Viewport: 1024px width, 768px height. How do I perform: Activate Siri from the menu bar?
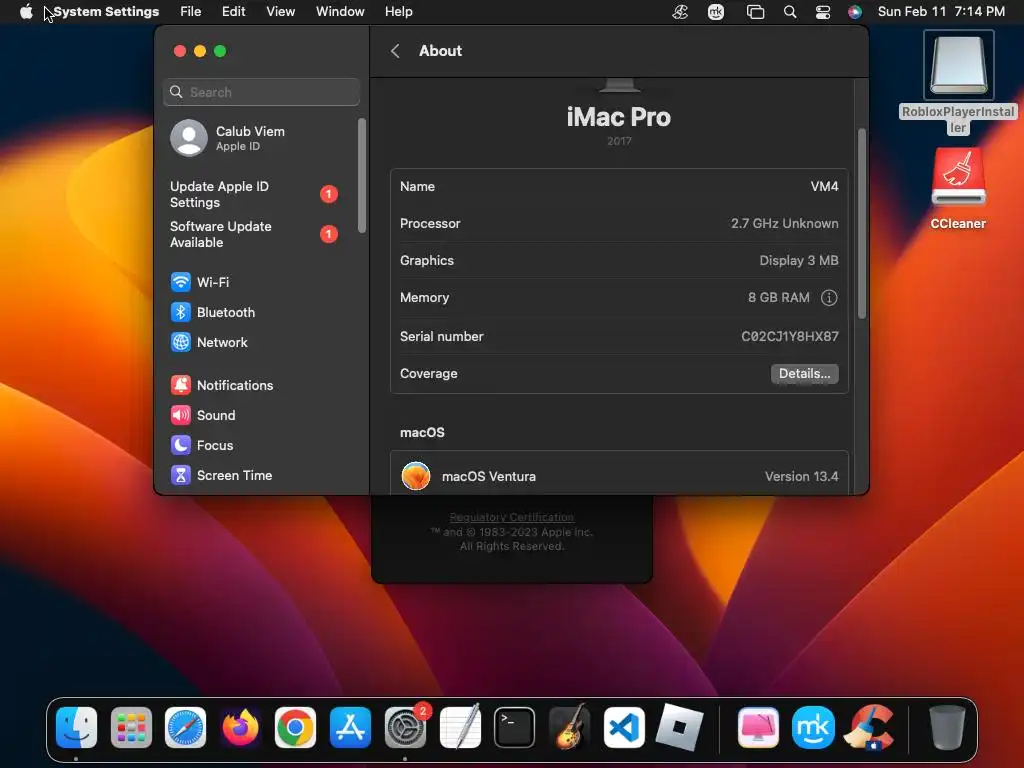(854, 12)
